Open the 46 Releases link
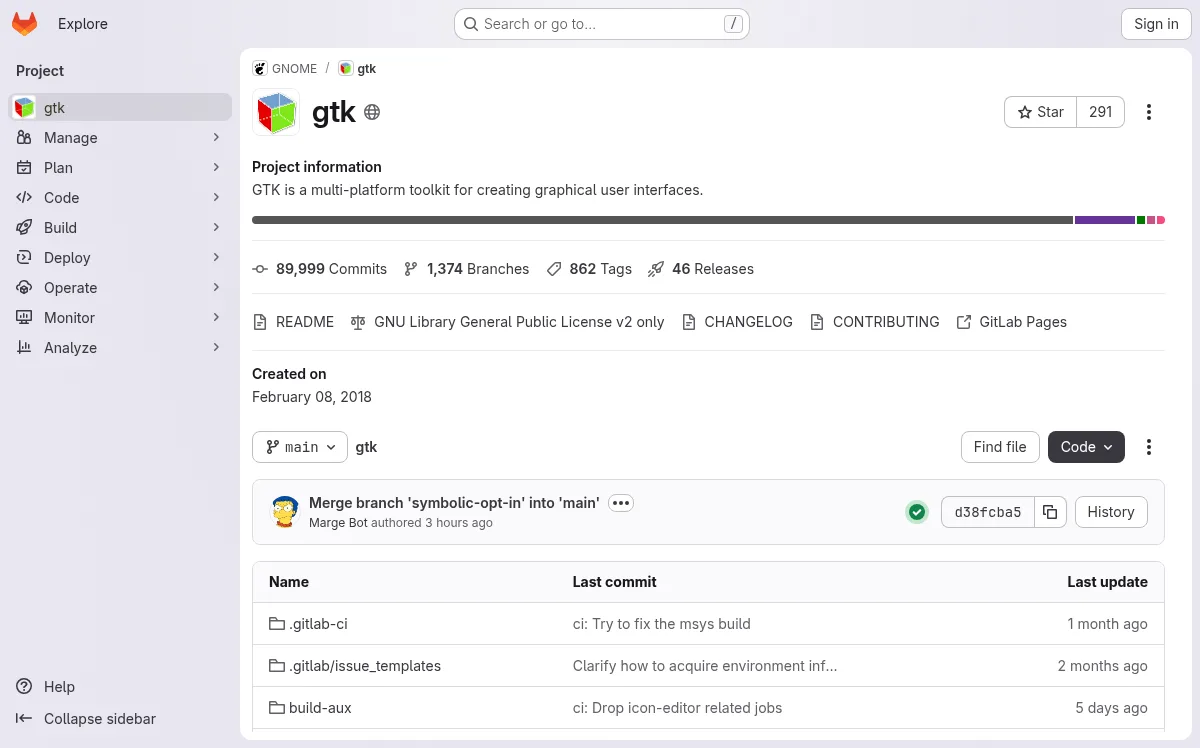 (701, 269)
